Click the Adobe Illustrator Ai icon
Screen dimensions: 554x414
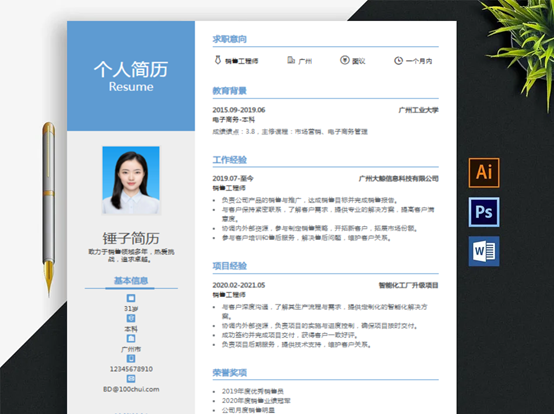tap(484, 173)
